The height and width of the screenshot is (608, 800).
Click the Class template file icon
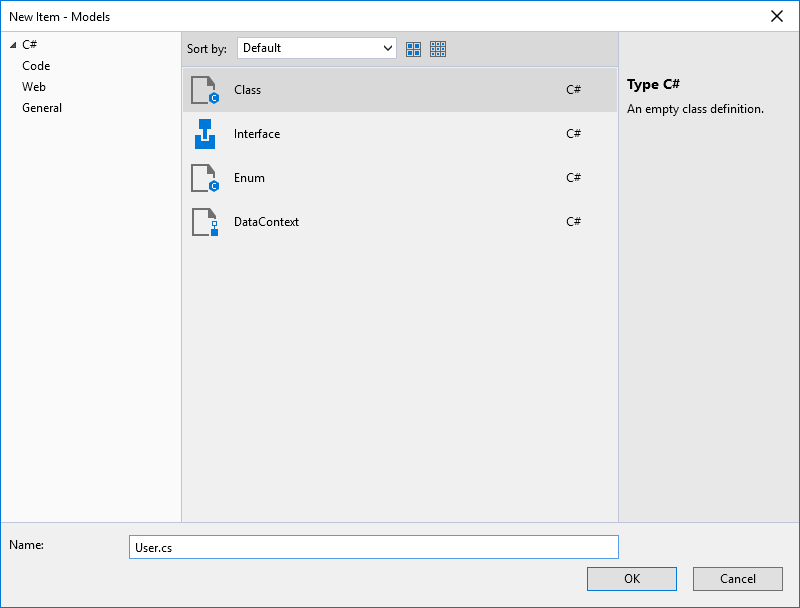tap(204, 90)
